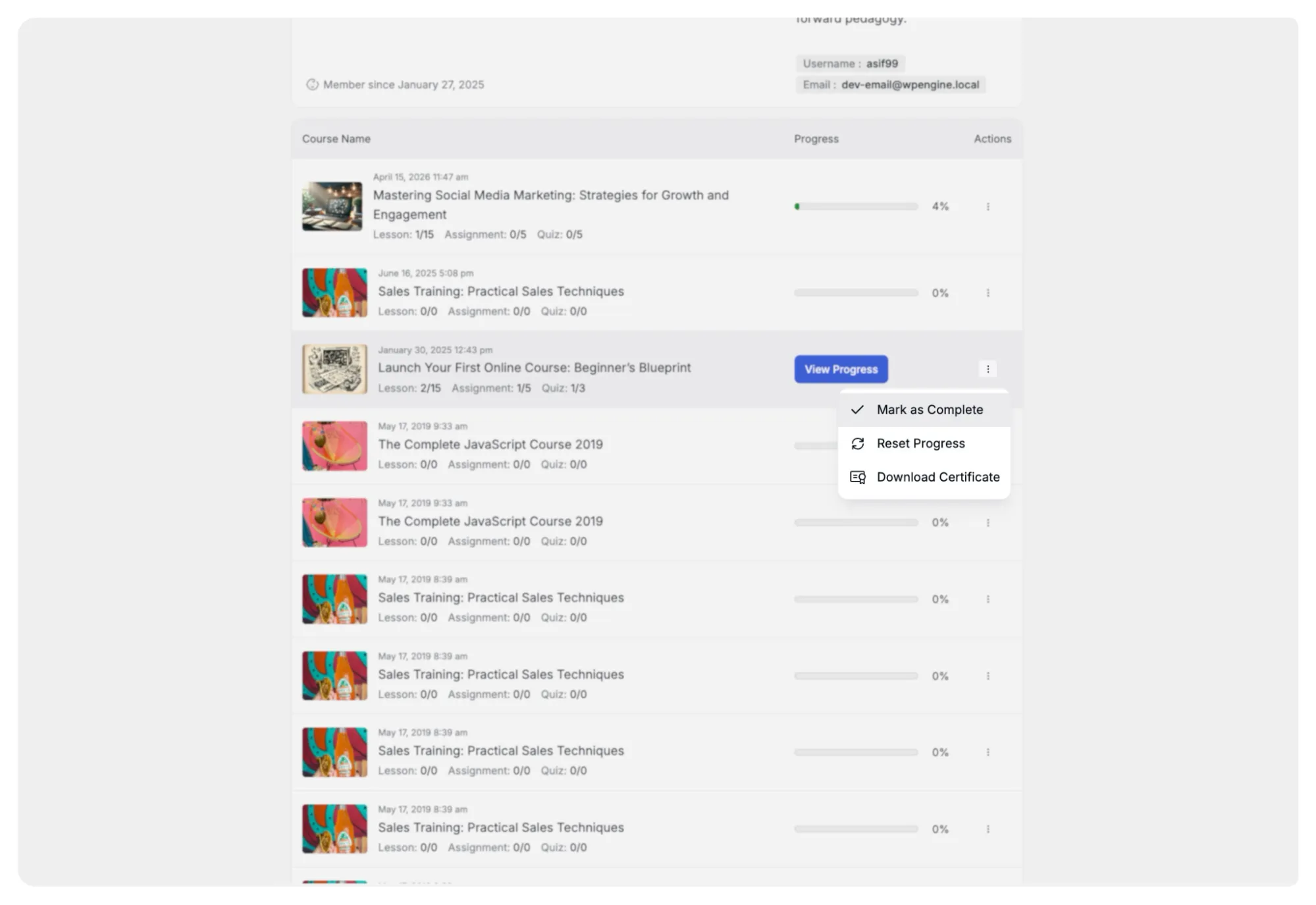The image size is (1316, 905).
Task: Open actions menu for Mastering Social Media Marketing
Action: click(987, 206)
